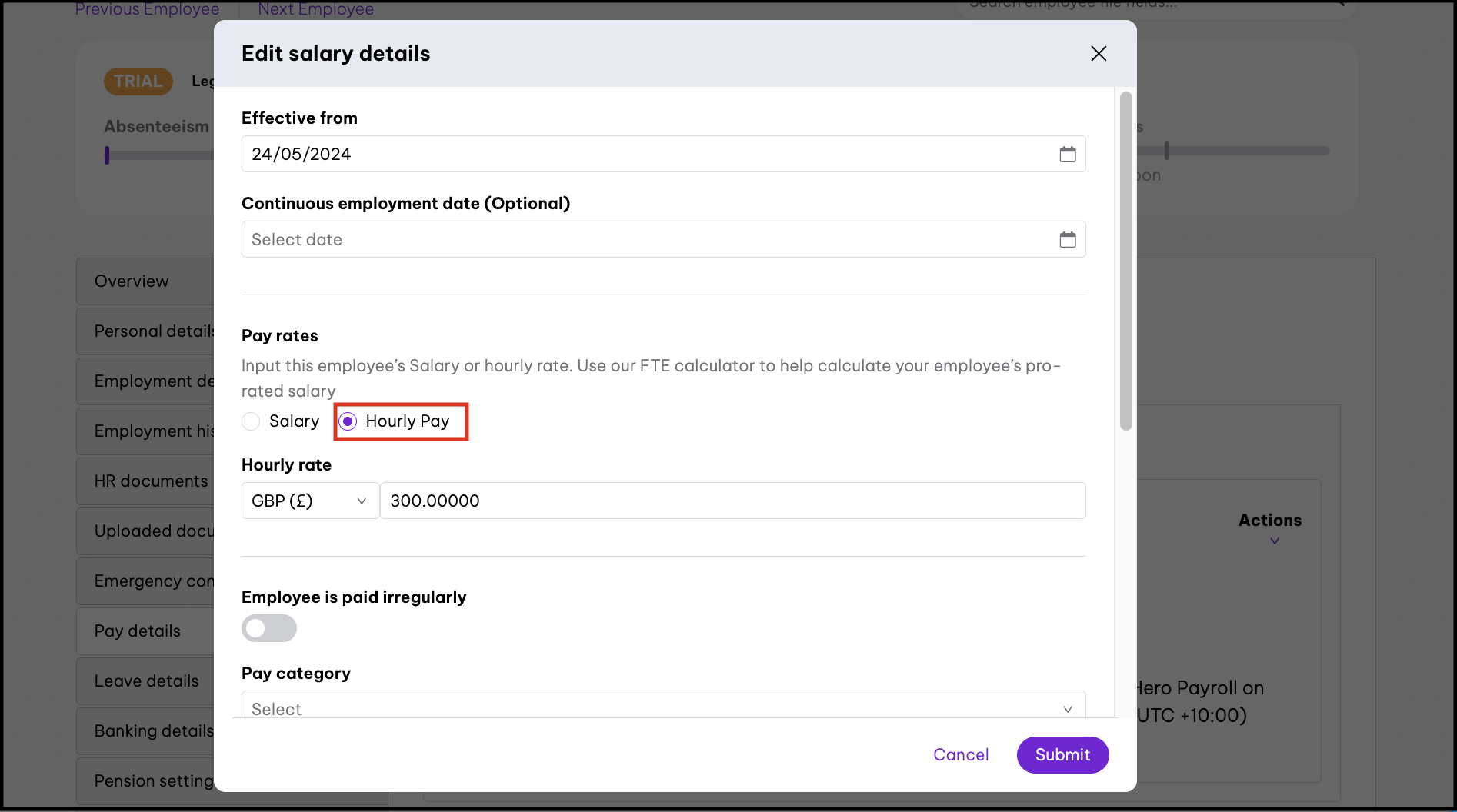Screen dimensions: 1457x812
Task: Click the Hourly rate amount field
Action: click(732, 501)
